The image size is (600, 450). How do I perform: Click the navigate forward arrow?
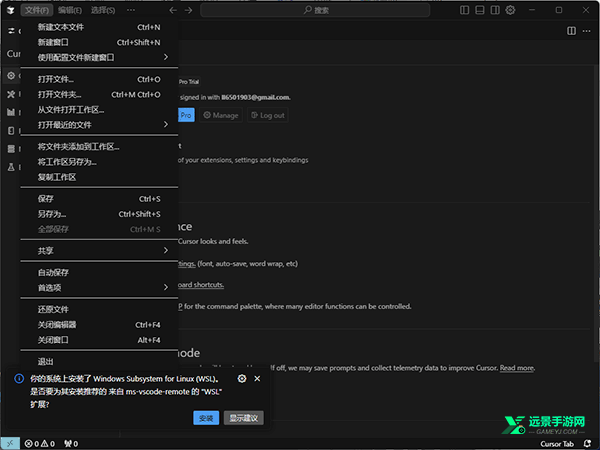(x=189, y=10)
